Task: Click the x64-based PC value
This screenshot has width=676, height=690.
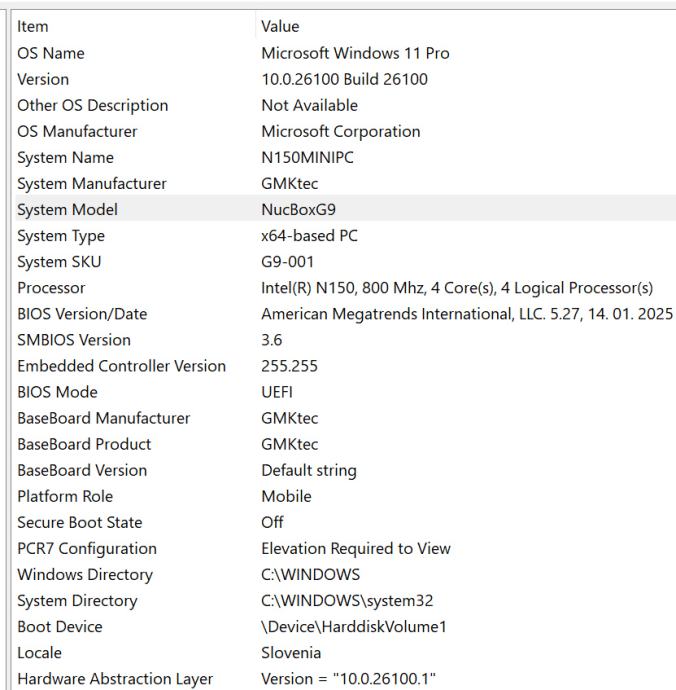Action: pos(309,236)
